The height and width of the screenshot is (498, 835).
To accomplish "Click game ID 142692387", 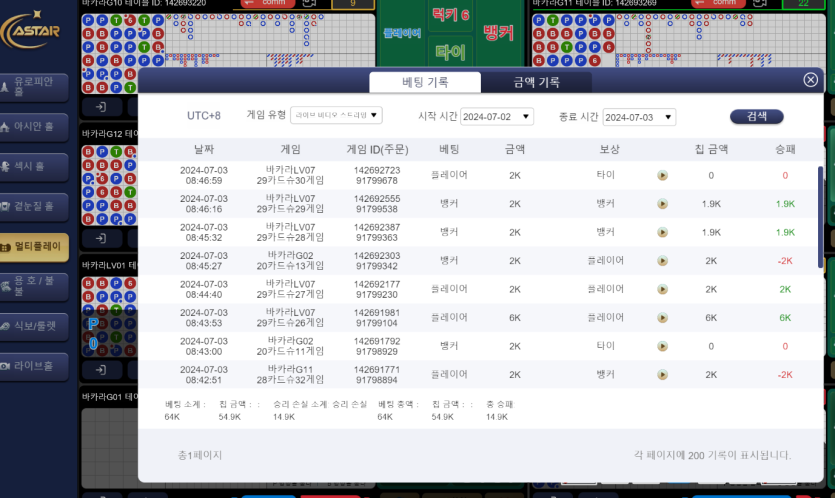I will (377, 227).
